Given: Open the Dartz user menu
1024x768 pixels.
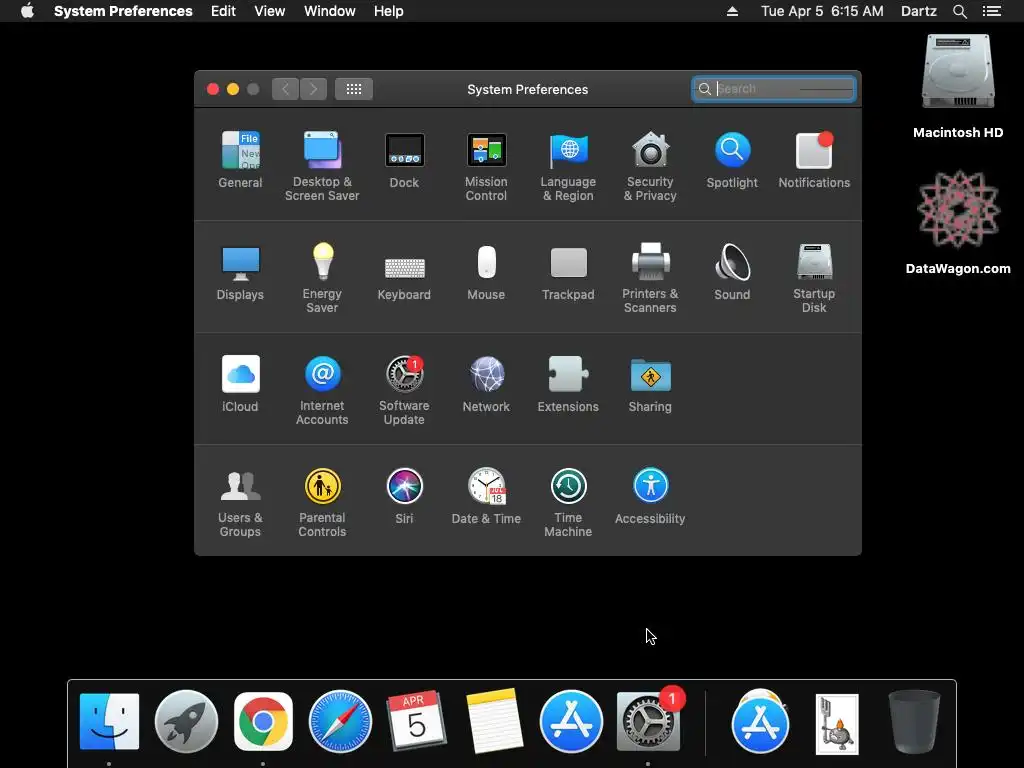Looking at the screenshot, I should 918,11.
